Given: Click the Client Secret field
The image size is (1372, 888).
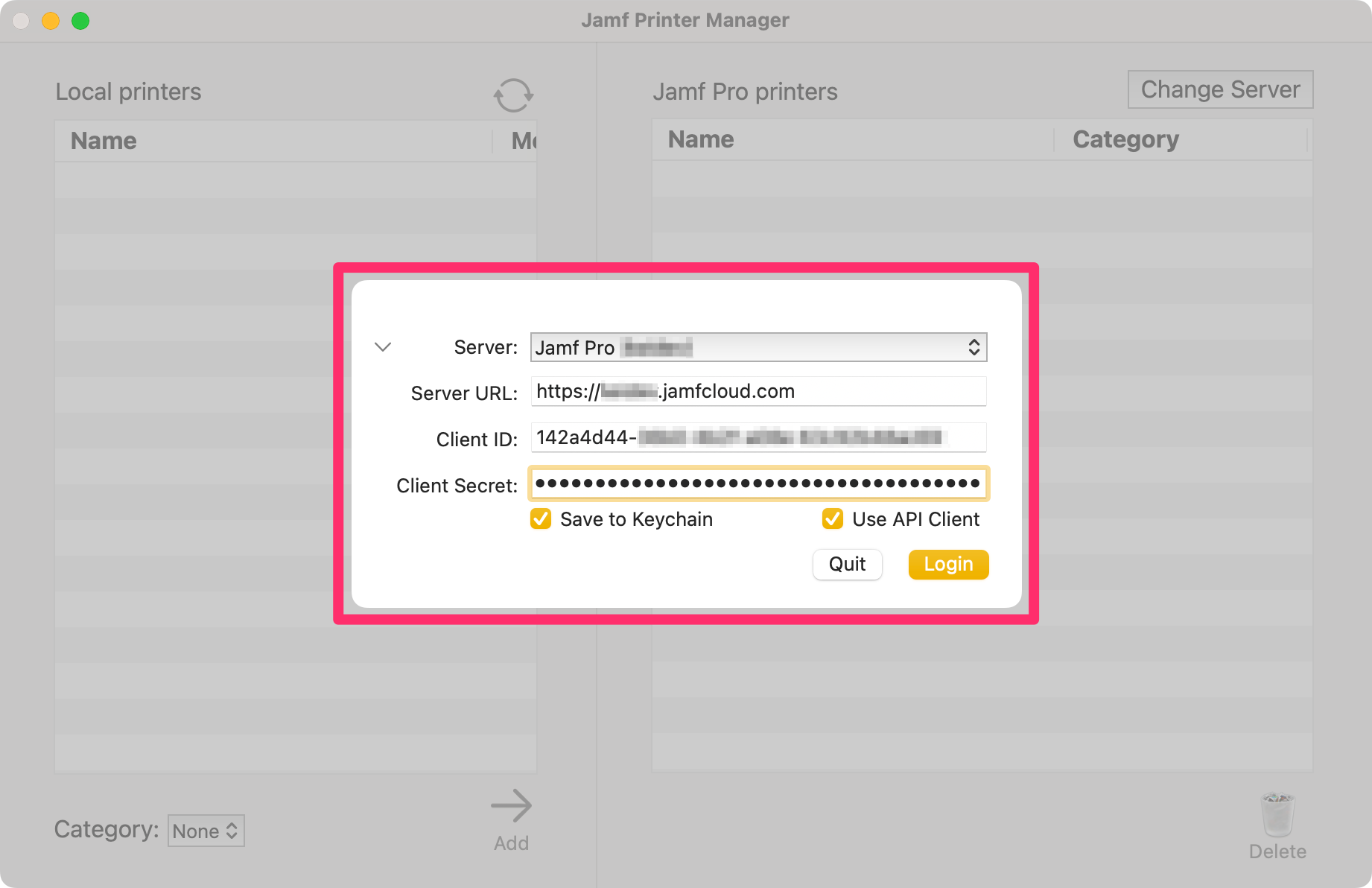Looking at the screenshot, I should 758,484.
